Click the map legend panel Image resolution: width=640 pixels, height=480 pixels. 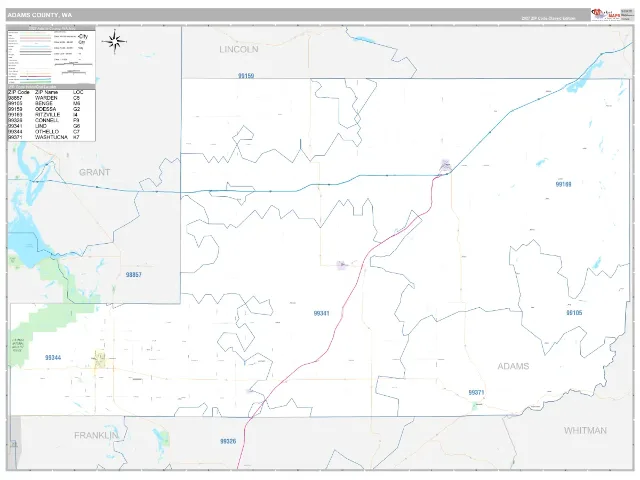tap(51, 56)
